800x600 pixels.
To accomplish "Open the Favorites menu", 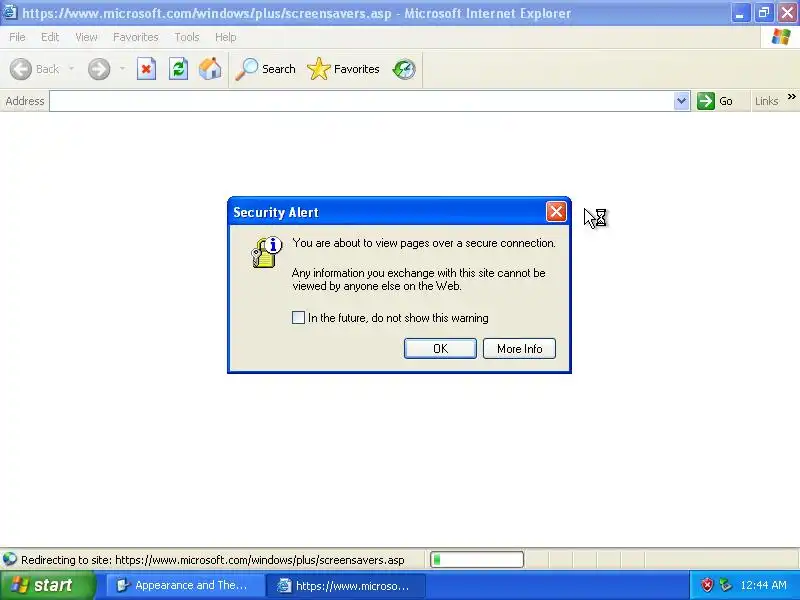I will point(136,37).
